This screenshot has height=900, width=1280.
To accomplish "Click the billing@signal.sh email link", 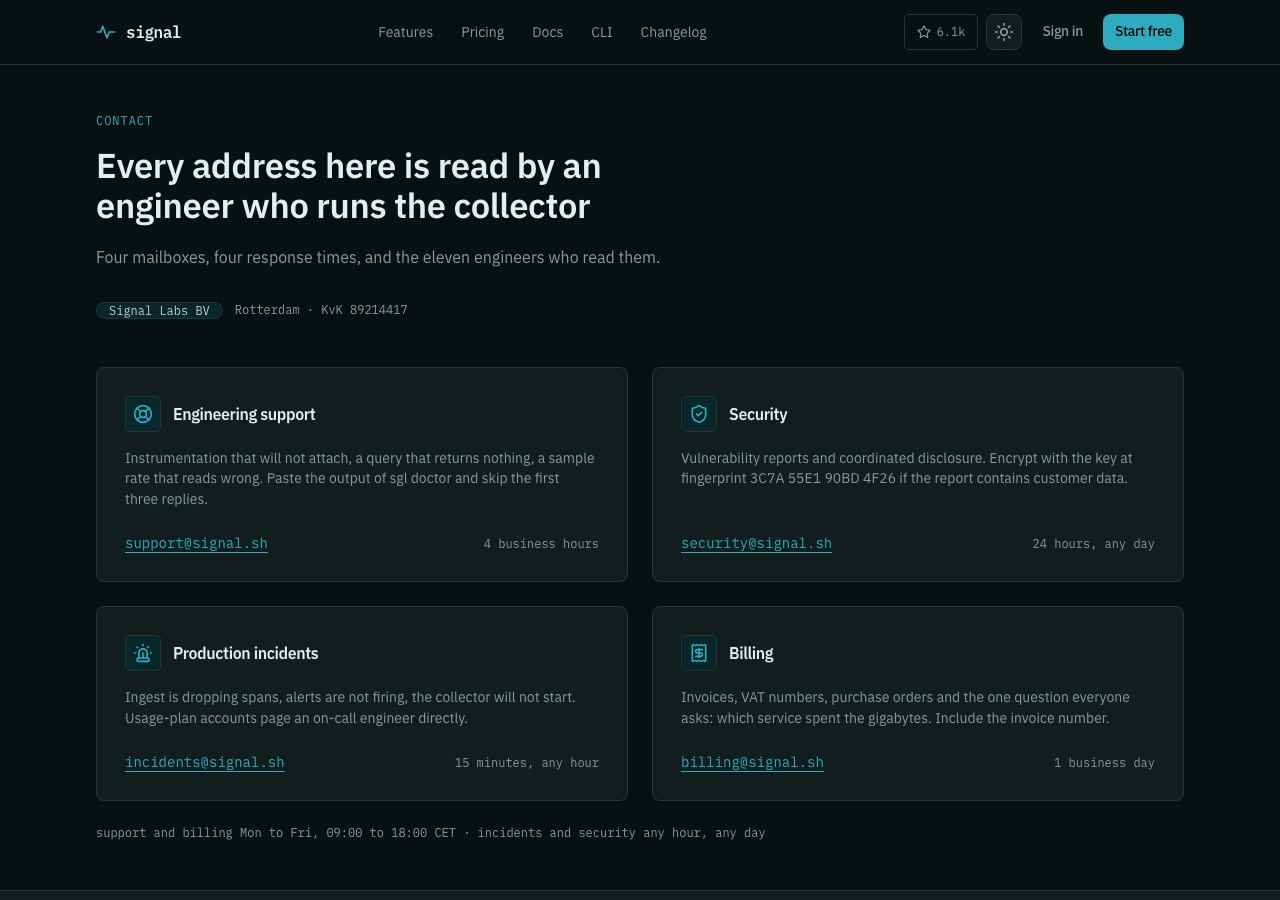I will 752,763.
